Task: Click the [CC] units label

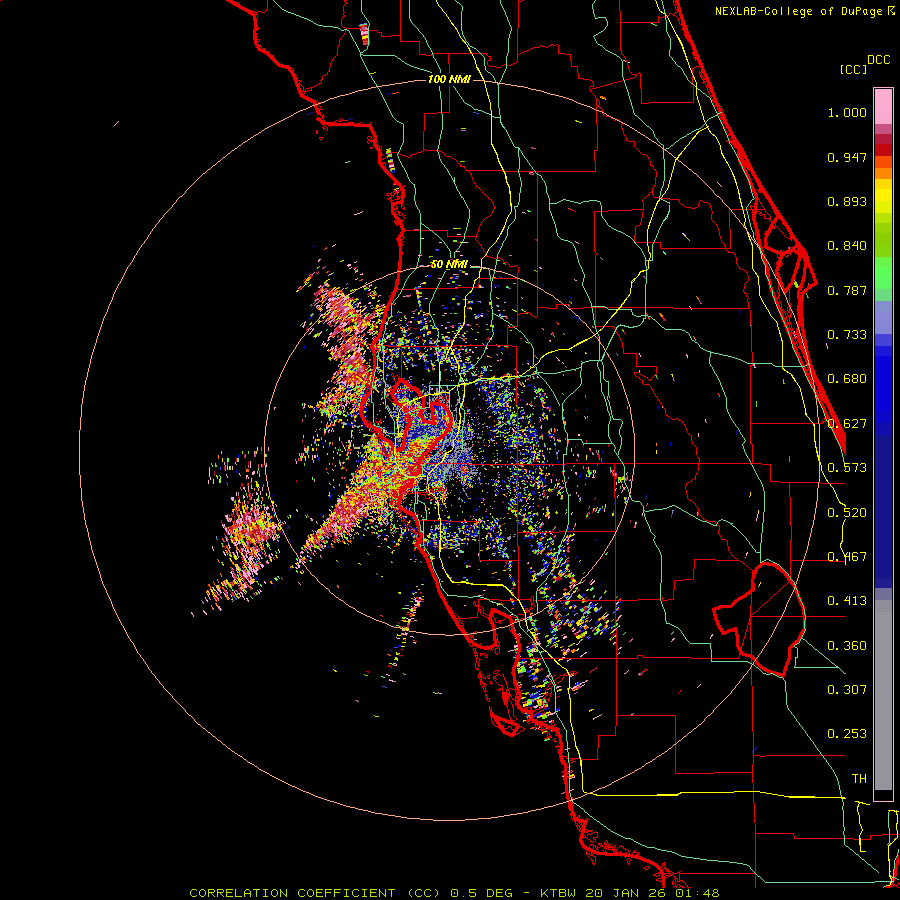Action: (x=853, y=69)
